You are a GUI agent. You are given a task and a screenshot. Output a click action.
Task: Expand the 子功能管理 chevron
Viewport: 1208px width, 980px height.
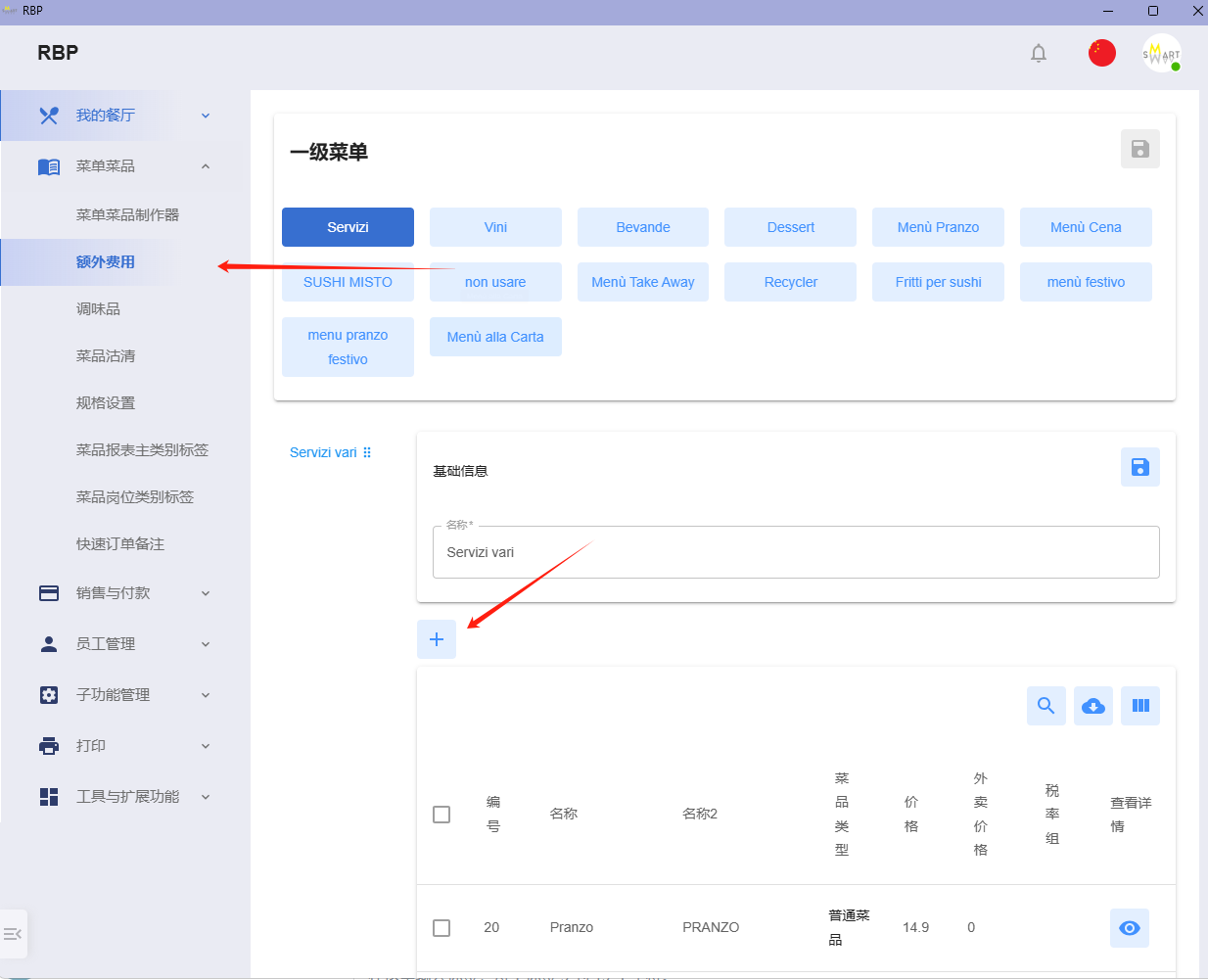point(206,695)
